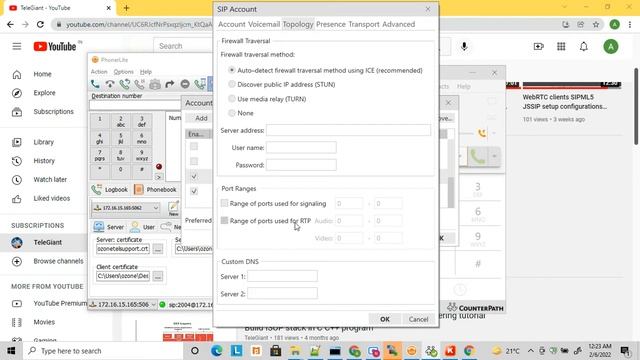Switch to the User tab in PhonerLite
Image resolution: width=640 pixels, height=360 pixels.
(x=143, y=227)
